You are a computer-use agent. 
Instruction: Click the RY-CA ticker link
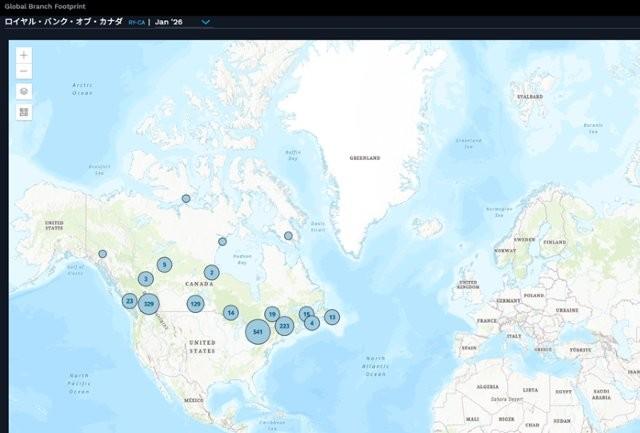137,21
